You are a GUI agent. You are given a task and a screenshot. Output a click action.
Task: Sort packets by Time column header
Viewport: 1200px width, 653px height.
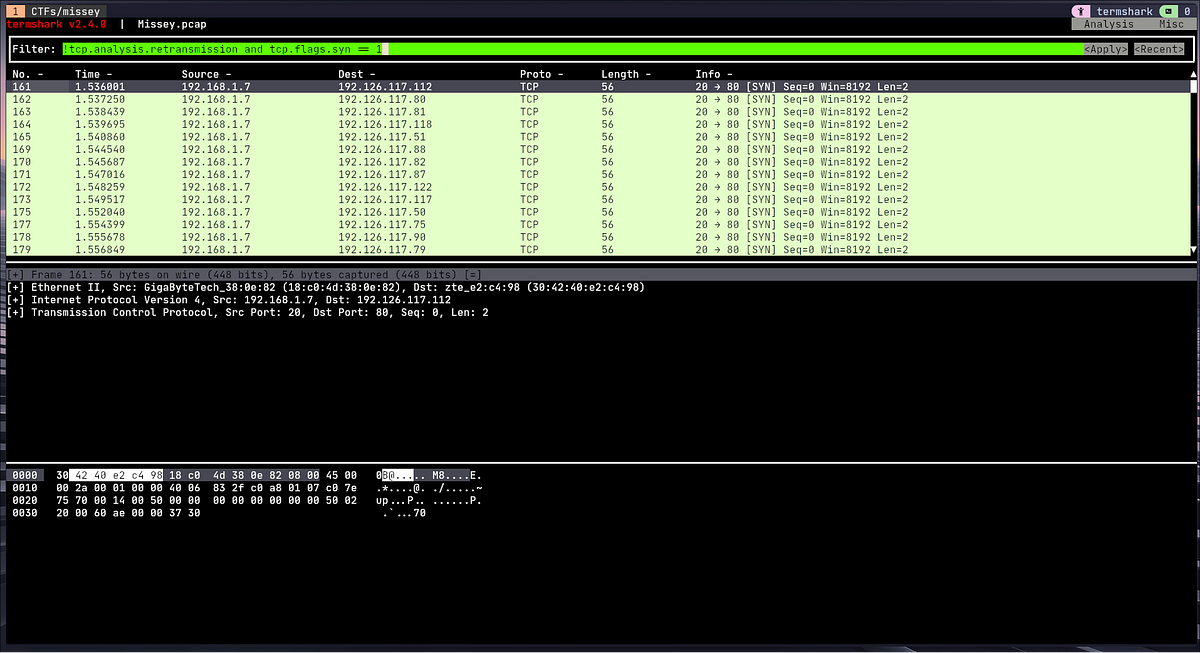click(x=93, y=75)
